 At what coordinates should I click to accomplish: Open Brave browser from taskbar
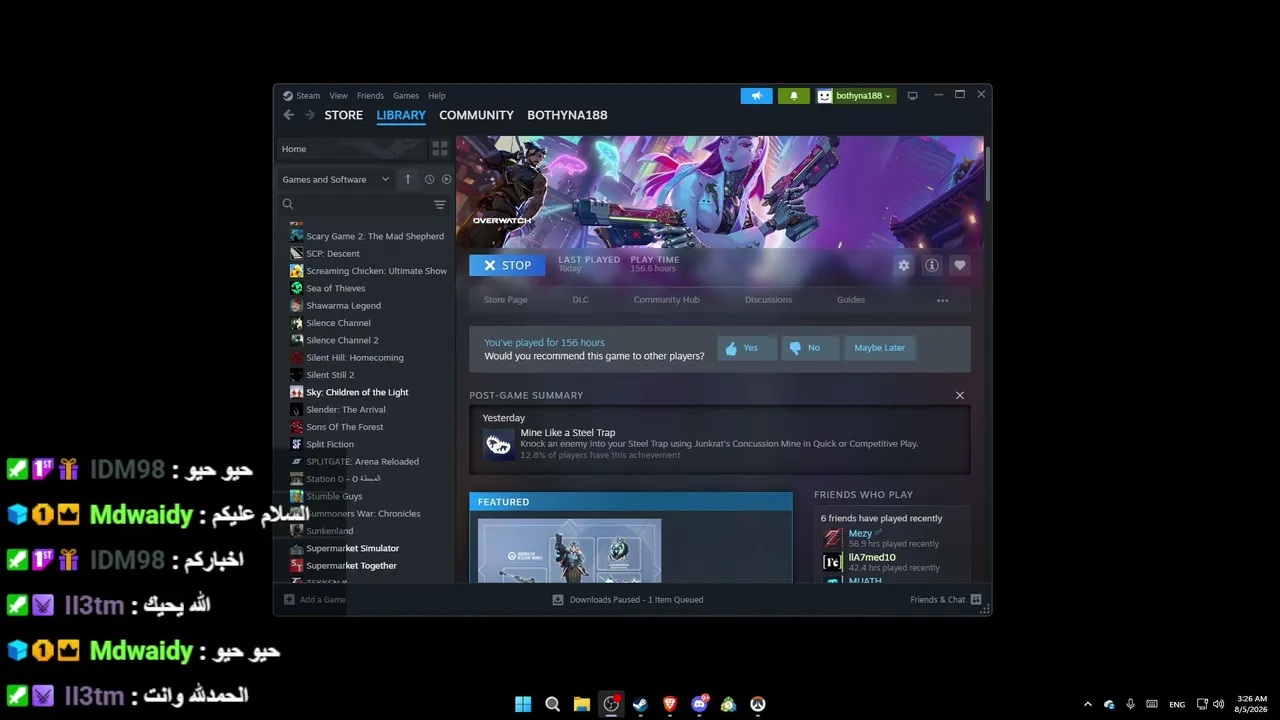pyautogui.click(x=670, y=704)
